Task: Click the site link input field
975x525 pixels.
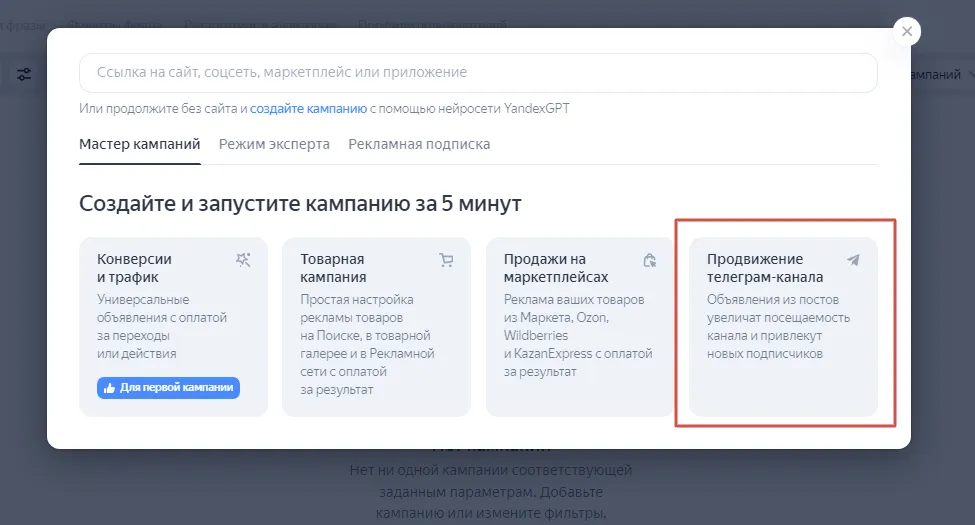Action: (478, 73)
